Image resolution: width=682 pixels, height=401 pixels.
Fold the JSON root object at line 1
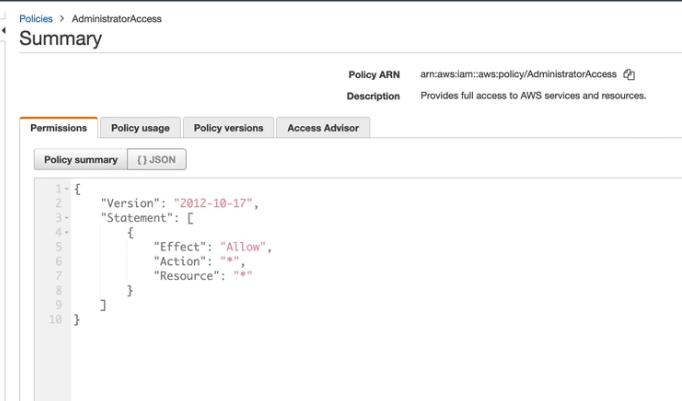65,189
